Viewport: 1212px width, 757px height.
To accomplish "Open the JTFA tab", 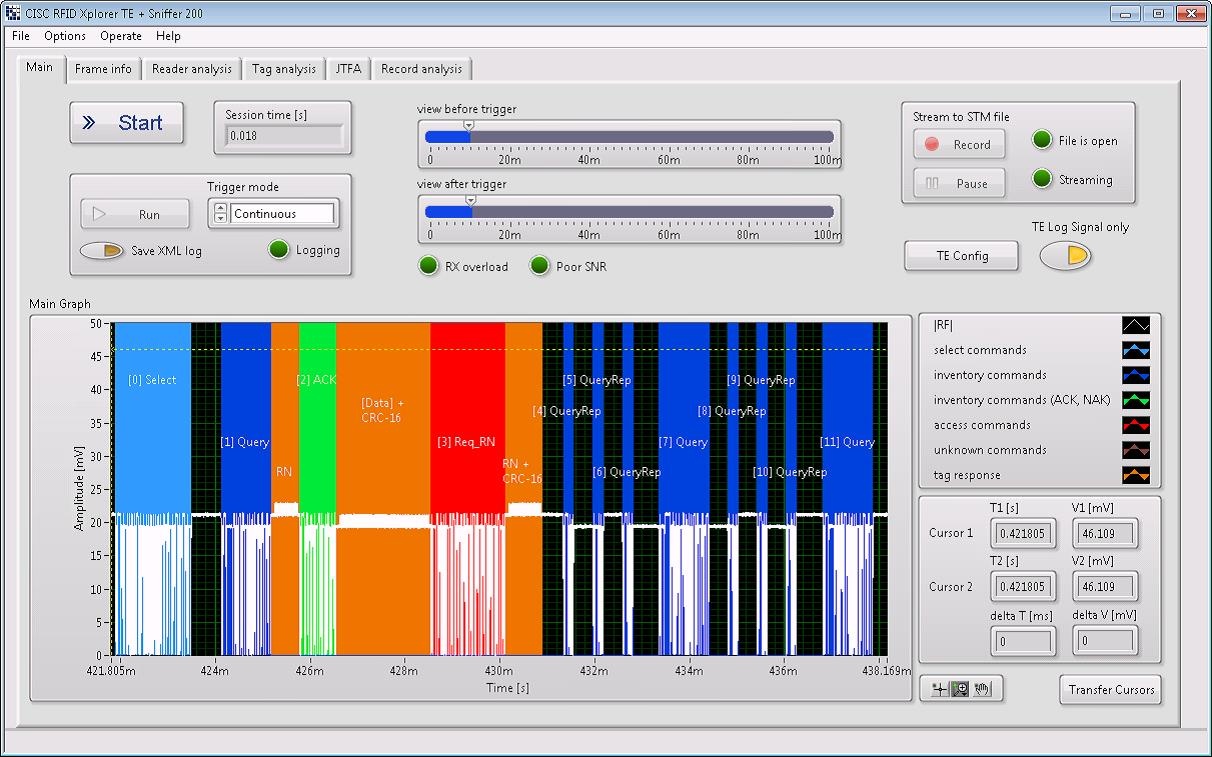I will point(348,69).
